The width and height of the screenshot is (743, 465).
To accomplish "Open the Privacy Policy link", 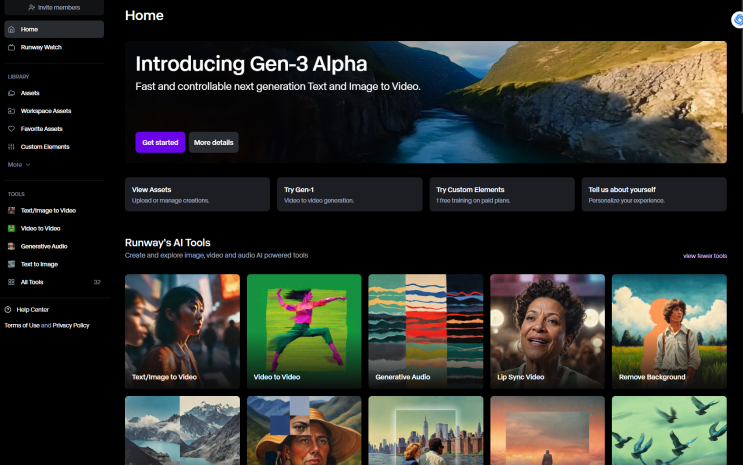I will click(x=70, y=325).
